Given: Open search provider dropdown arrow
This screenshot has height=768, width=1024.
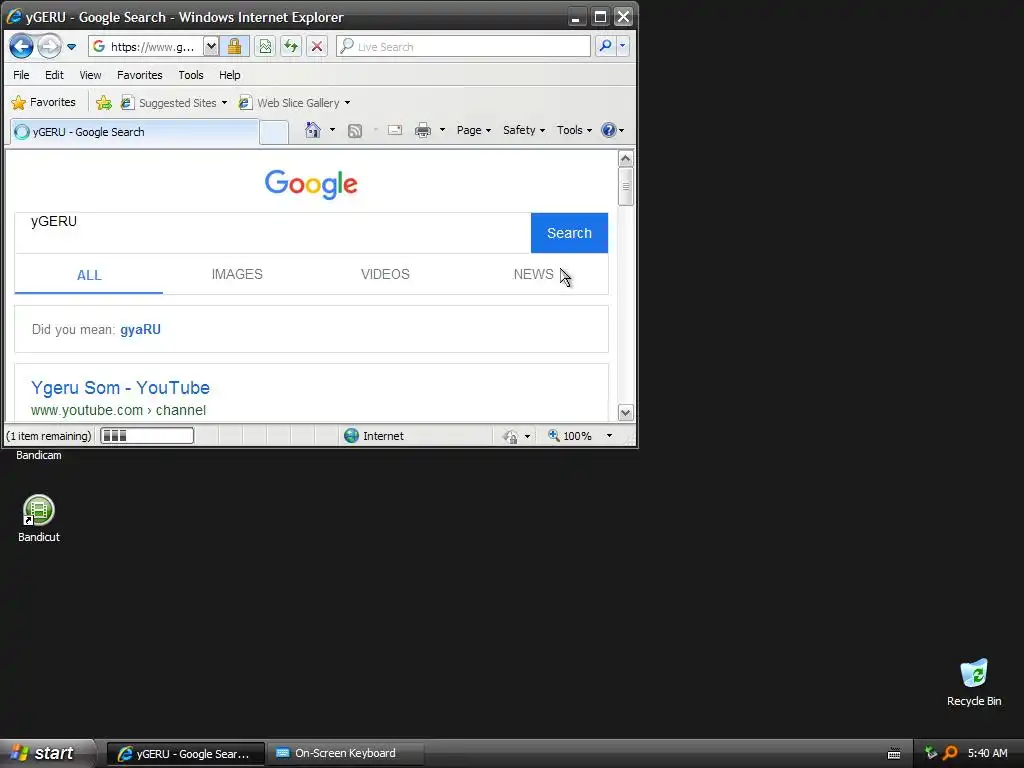Looking at the screenshot, I should (622, 46).
